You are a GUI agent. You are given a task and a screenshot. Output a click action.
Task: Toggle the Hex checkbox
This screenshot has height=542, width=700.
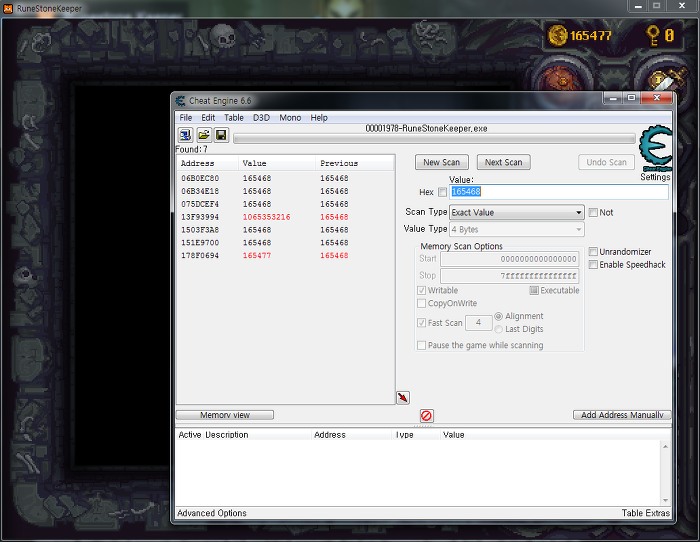coord(442,192)
